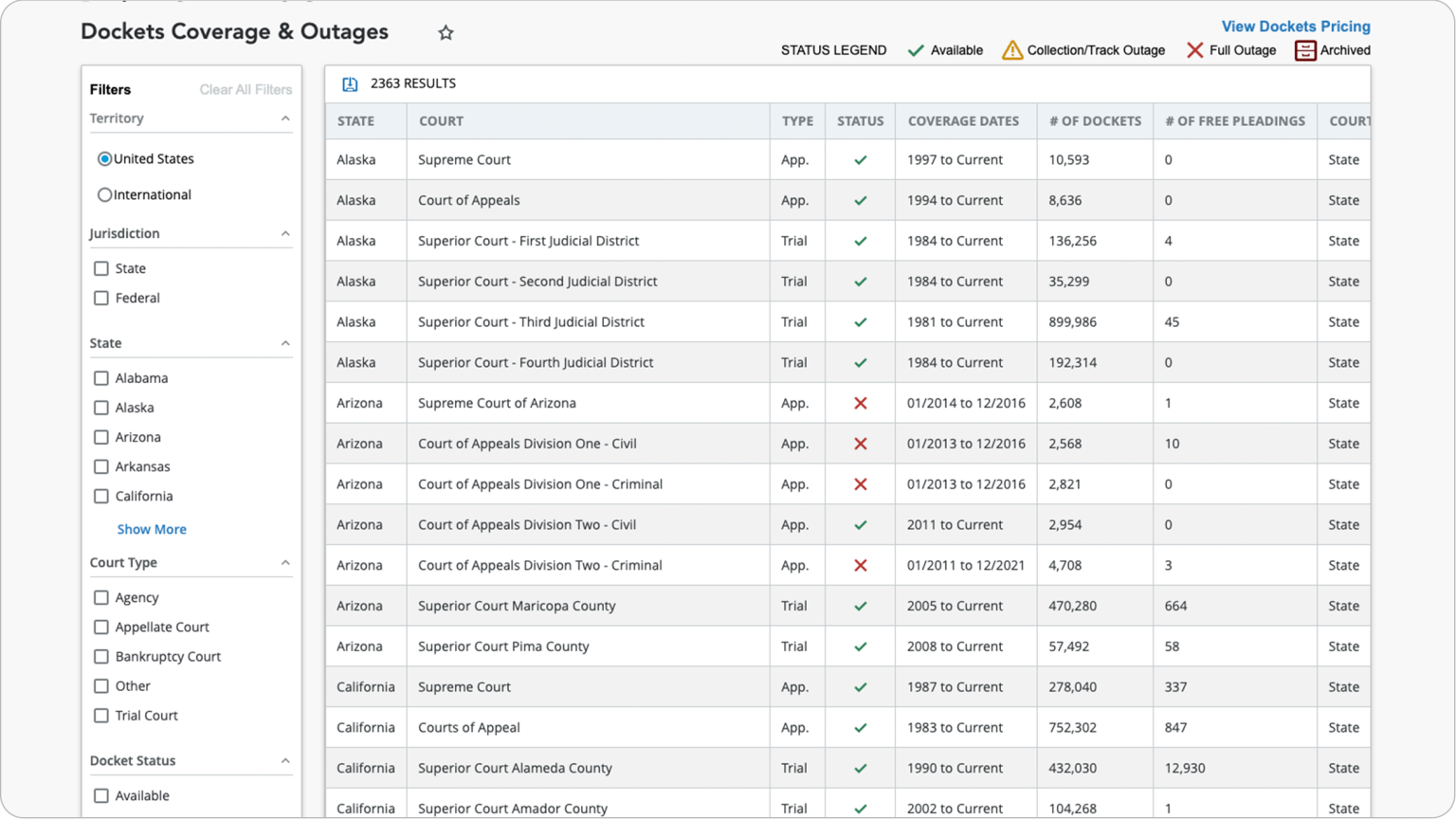Click the Collection/Track Outage warning triangle icon

[x=1010, y=49]
